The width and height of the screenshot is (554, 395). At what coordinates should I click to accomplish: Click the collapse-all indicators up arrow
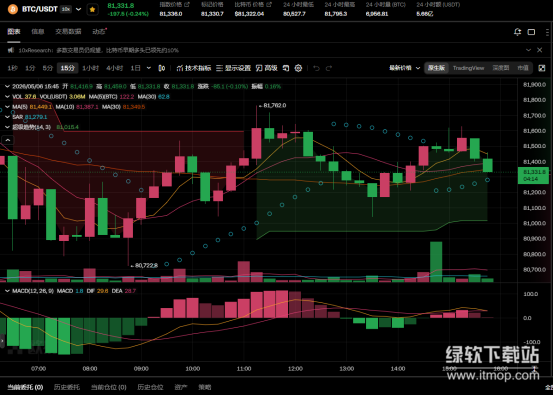click(x=8, y=140)
